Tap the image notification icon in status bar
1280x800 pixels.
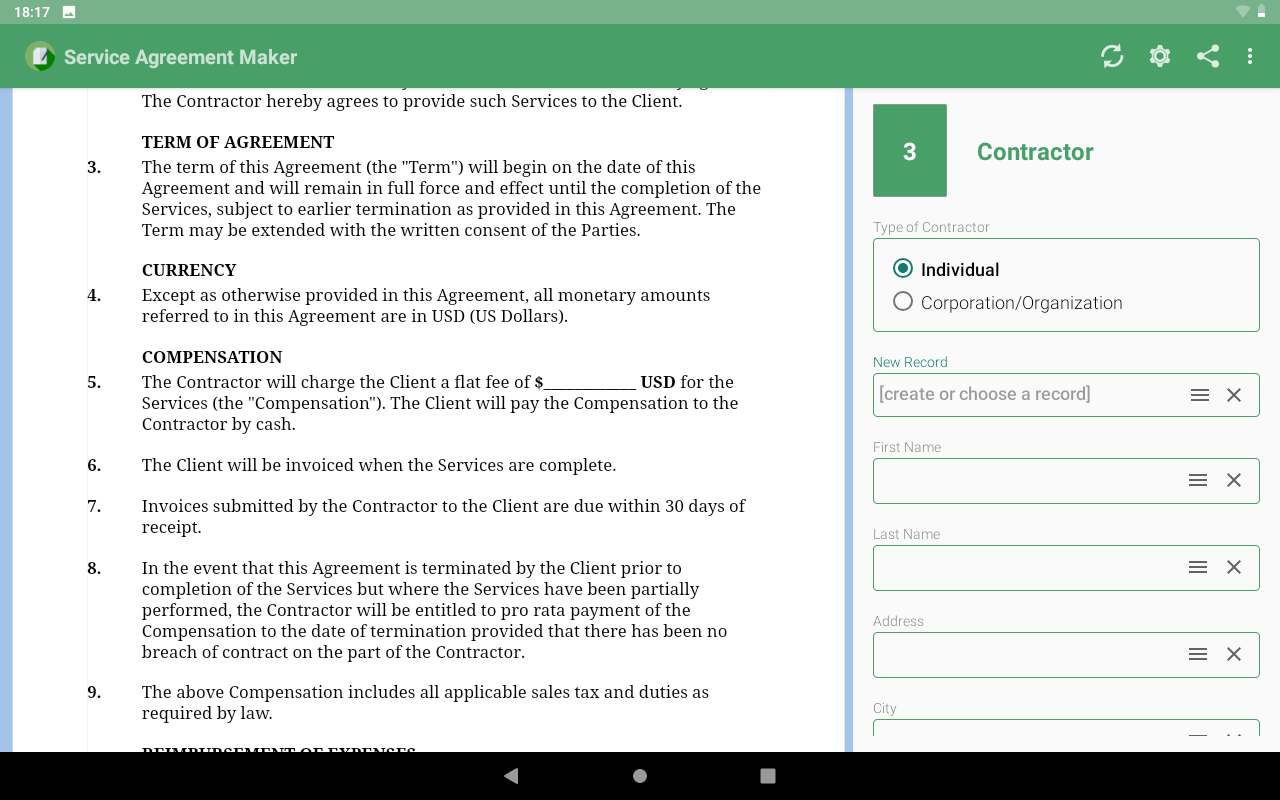pos(69,12)
